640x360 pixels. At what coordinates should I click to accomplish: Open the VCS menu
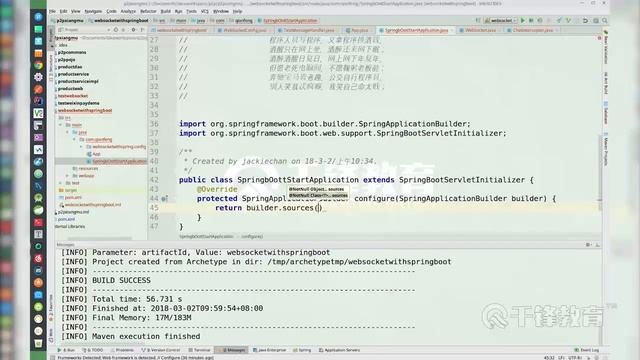pos(204,11)
